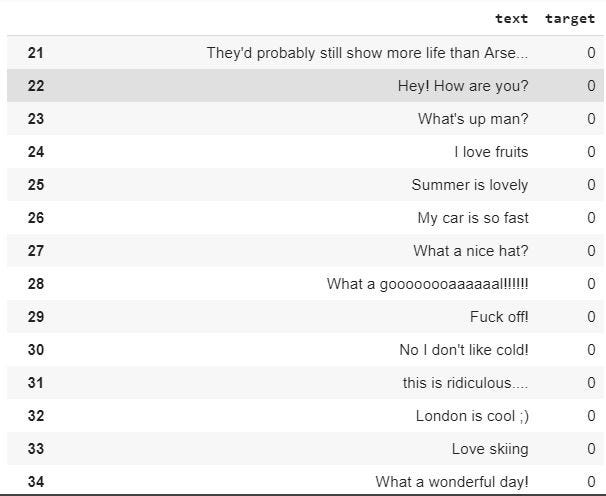Click the "What's up man?" text cell

(473, 119)
